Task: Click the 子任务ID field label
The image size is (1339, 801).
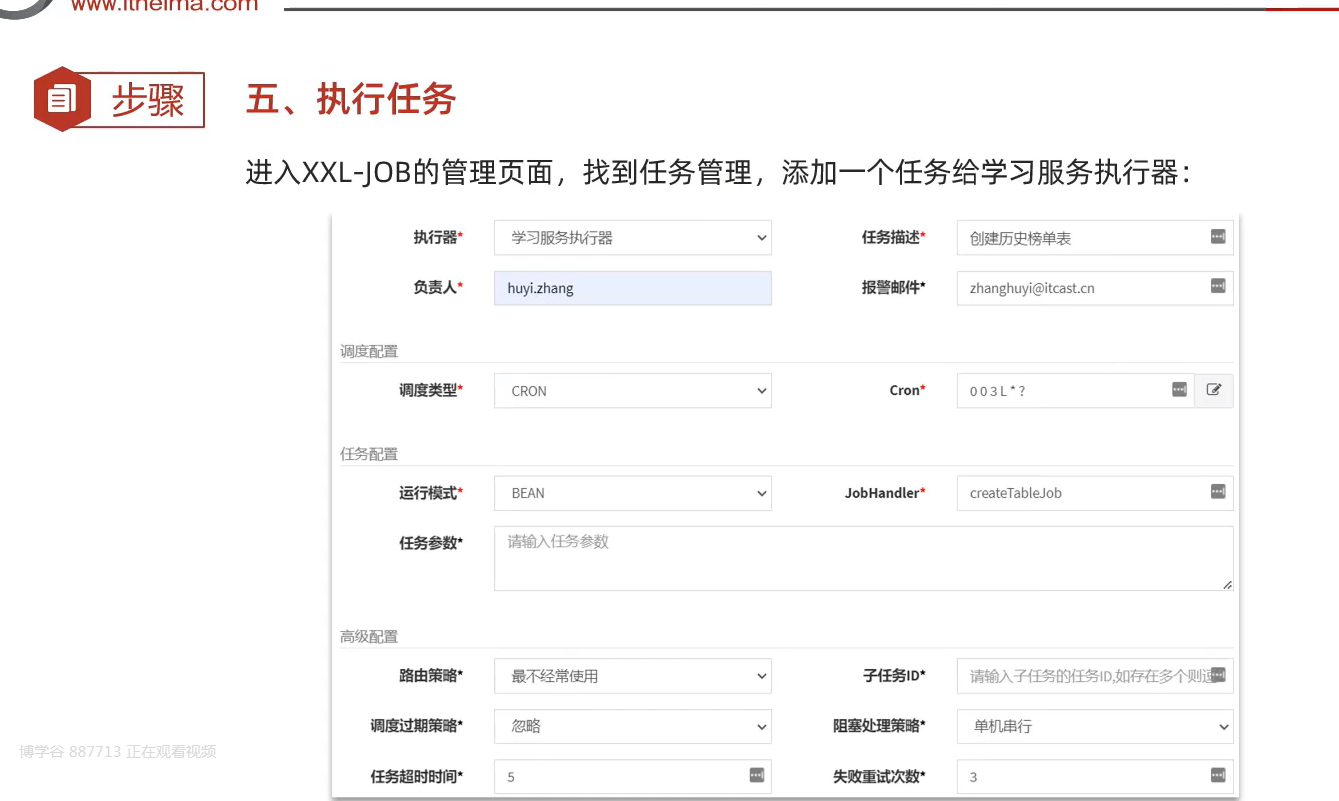Action: click(895, 675)
